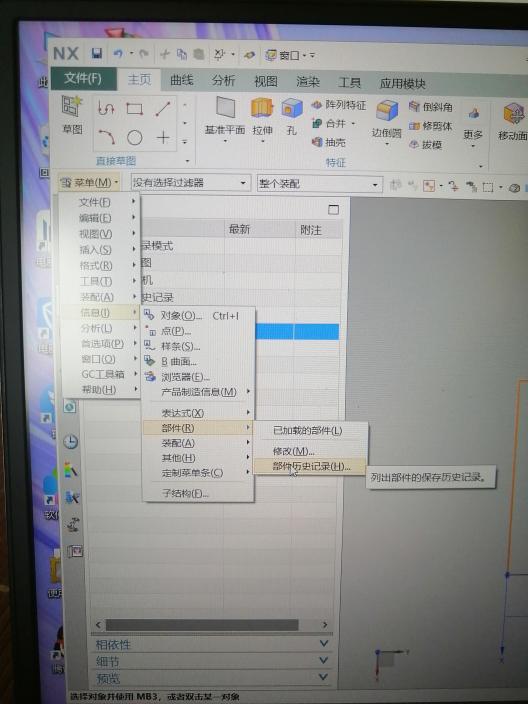Viewport: 528px width, 704px height.
Task: Switch to the 应用模块 ribbon tab
Action: (x=403, y=84)
